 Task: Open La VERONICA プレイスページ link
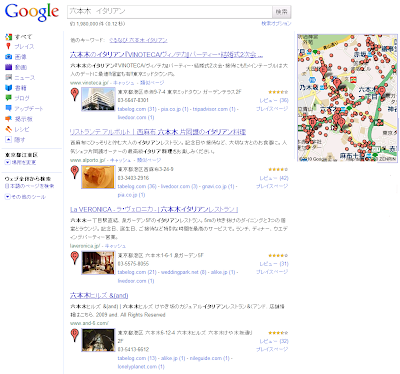tap(272, 272)
